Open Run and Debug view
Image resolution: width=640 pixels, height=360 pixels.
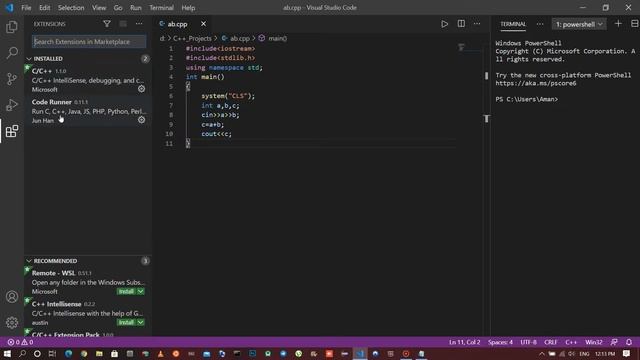[12, 105]
